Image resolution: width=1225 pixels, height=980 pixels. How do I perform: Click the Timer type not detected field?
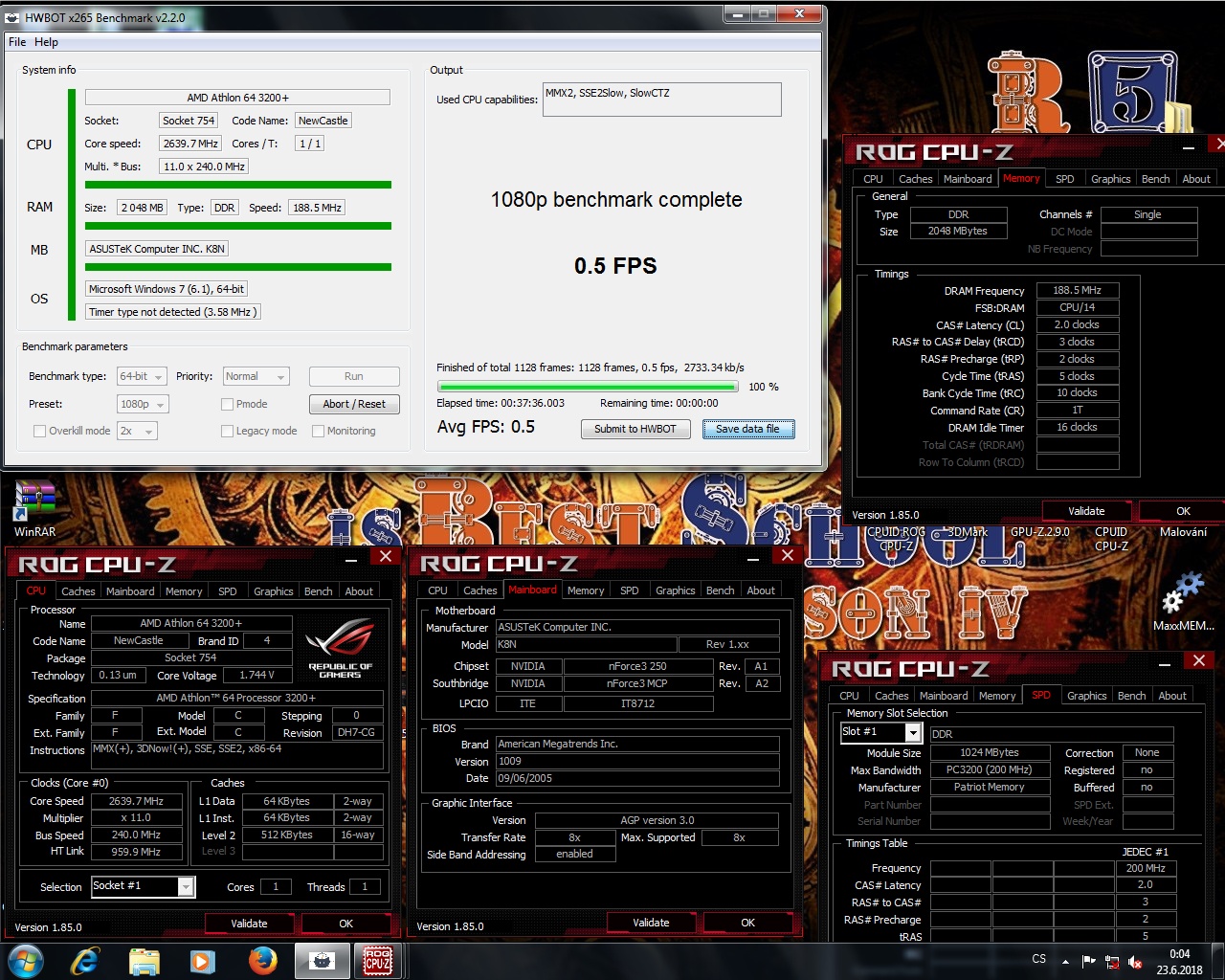coord(173,312)
